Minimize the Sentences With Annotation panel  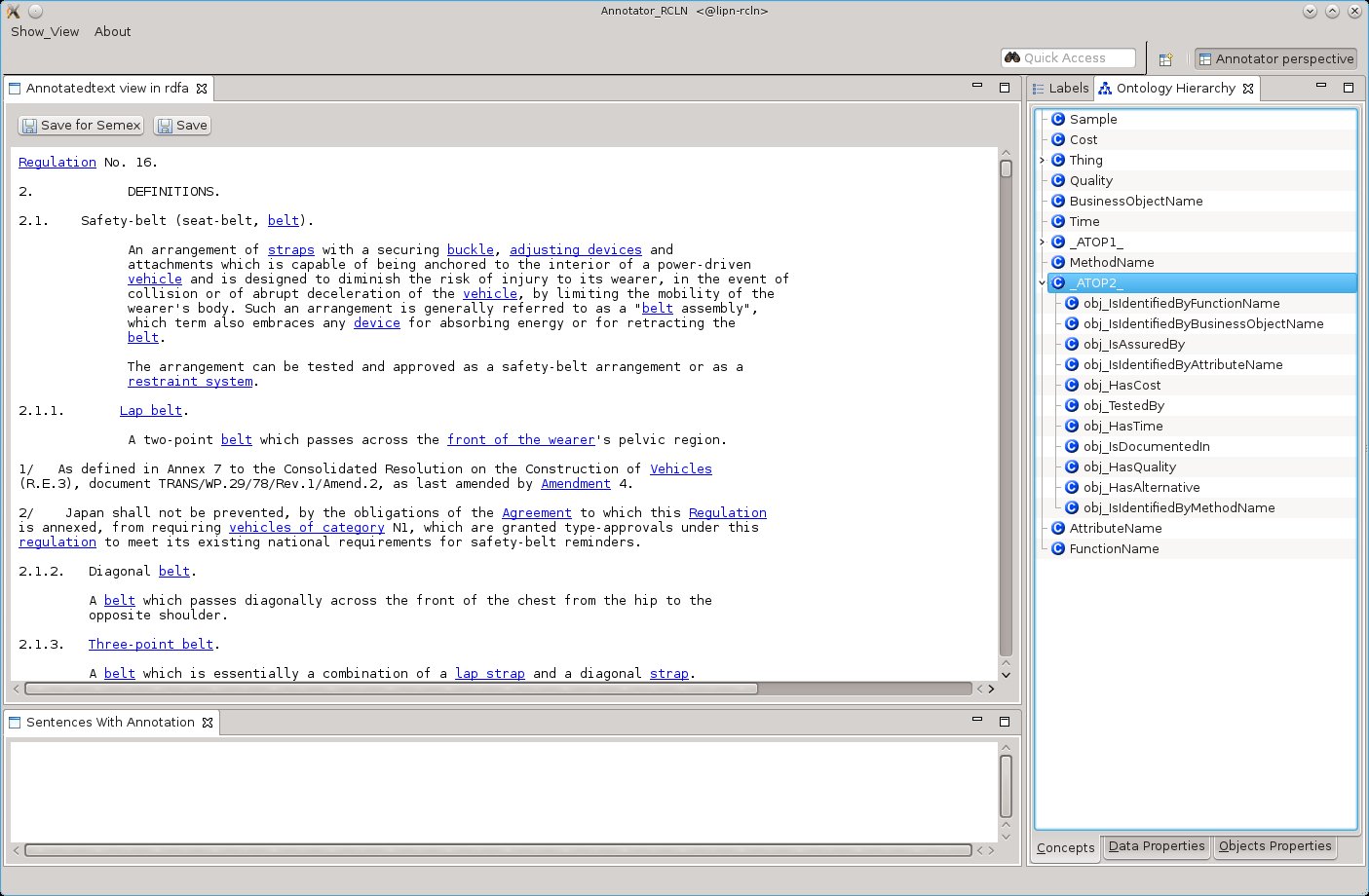click(977, 720)
